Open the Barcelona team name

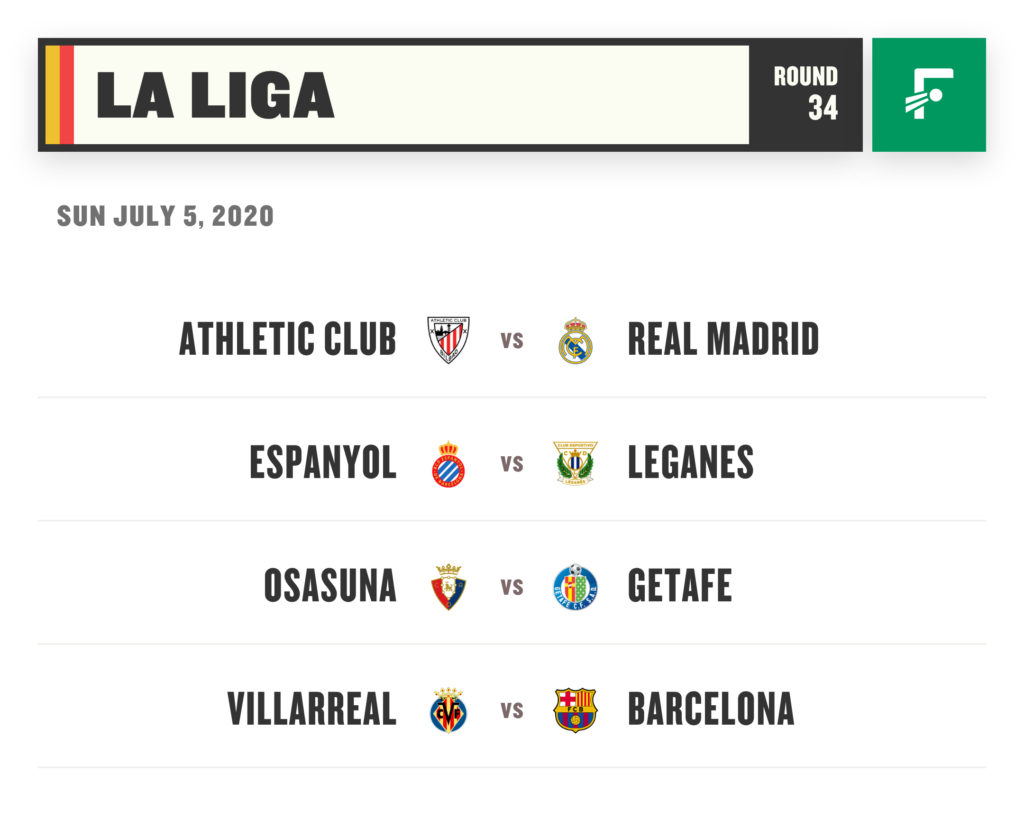click(711, 709)
